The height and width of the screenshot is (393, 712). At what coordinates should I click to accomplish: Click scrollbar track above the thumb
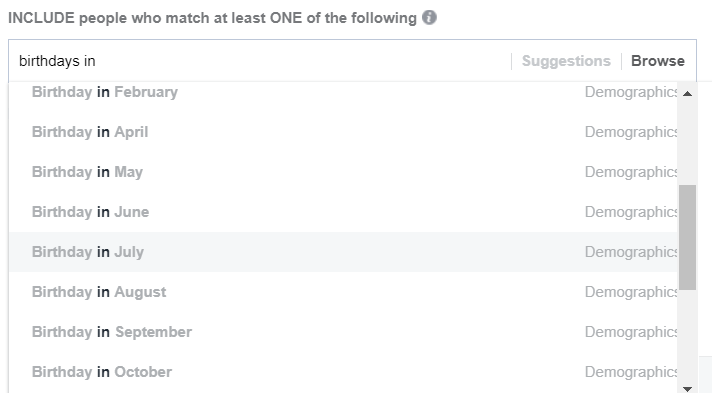687,143
